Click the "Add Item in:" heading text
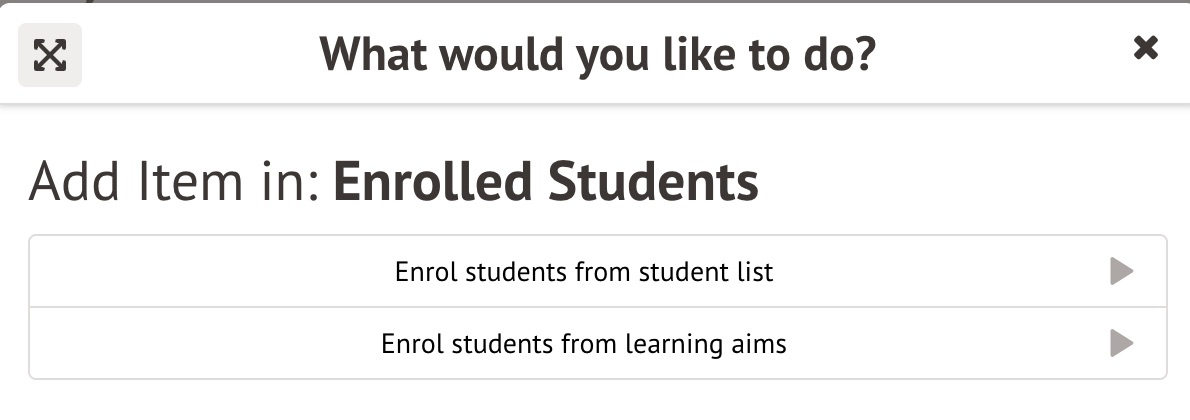The width and height of the screenshot is (1190, 420). point(173,182)
